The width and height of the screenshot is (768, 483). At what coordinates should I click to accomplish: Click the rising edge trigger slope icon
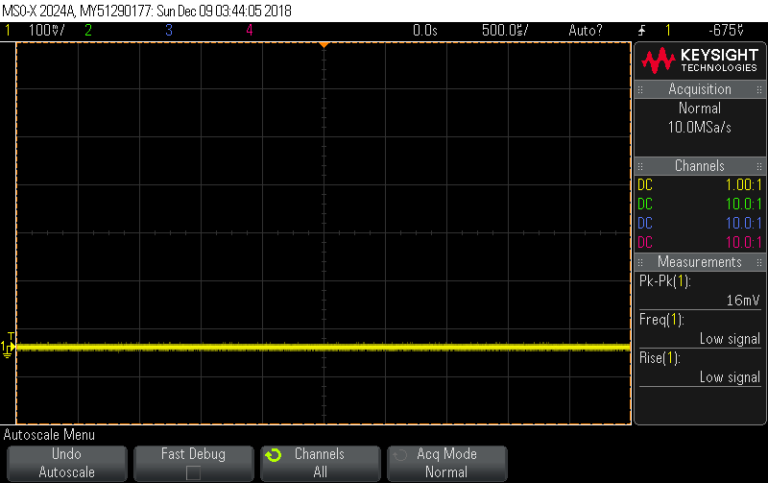click(x=642, y=30)
